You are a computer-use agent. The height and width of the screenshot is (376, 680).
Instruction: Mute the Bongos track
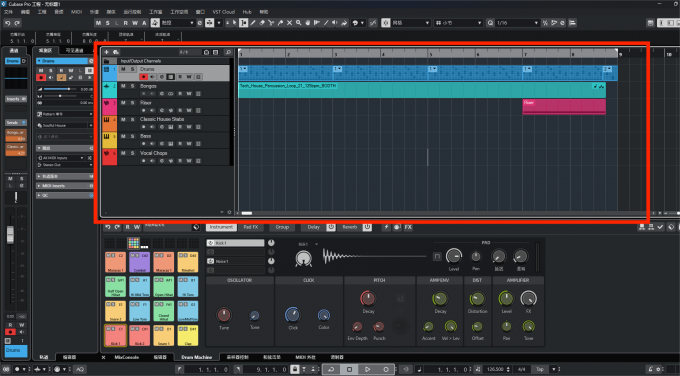(123, 86)
